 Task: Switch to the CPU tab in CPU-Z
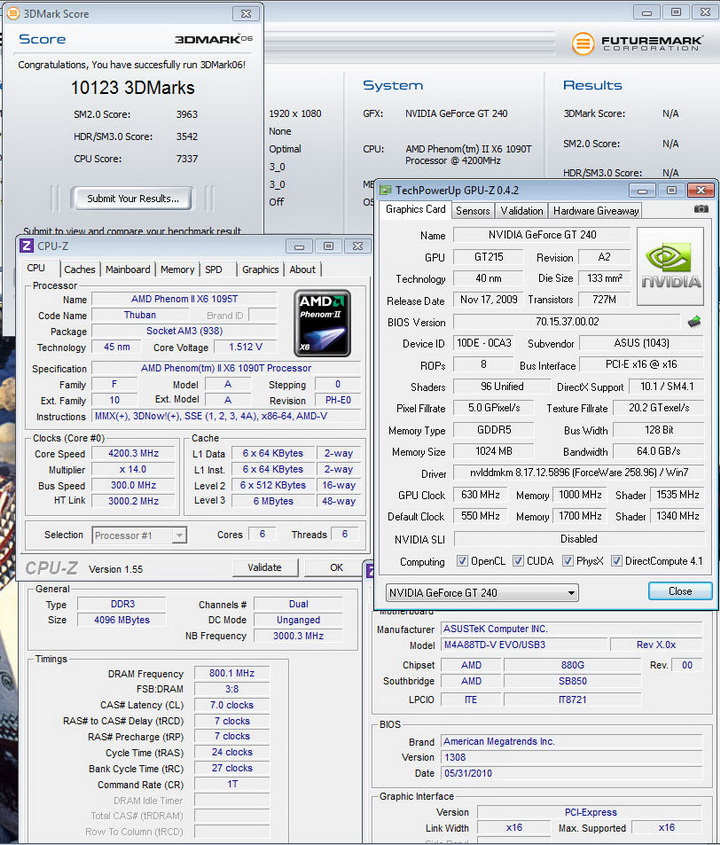(x=36, y=268)
